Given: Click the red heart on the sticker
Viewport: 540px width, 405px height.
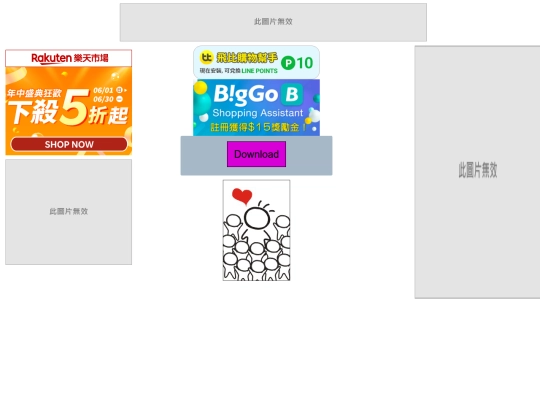Looking at the screenshot, I should tap(242, 196).
